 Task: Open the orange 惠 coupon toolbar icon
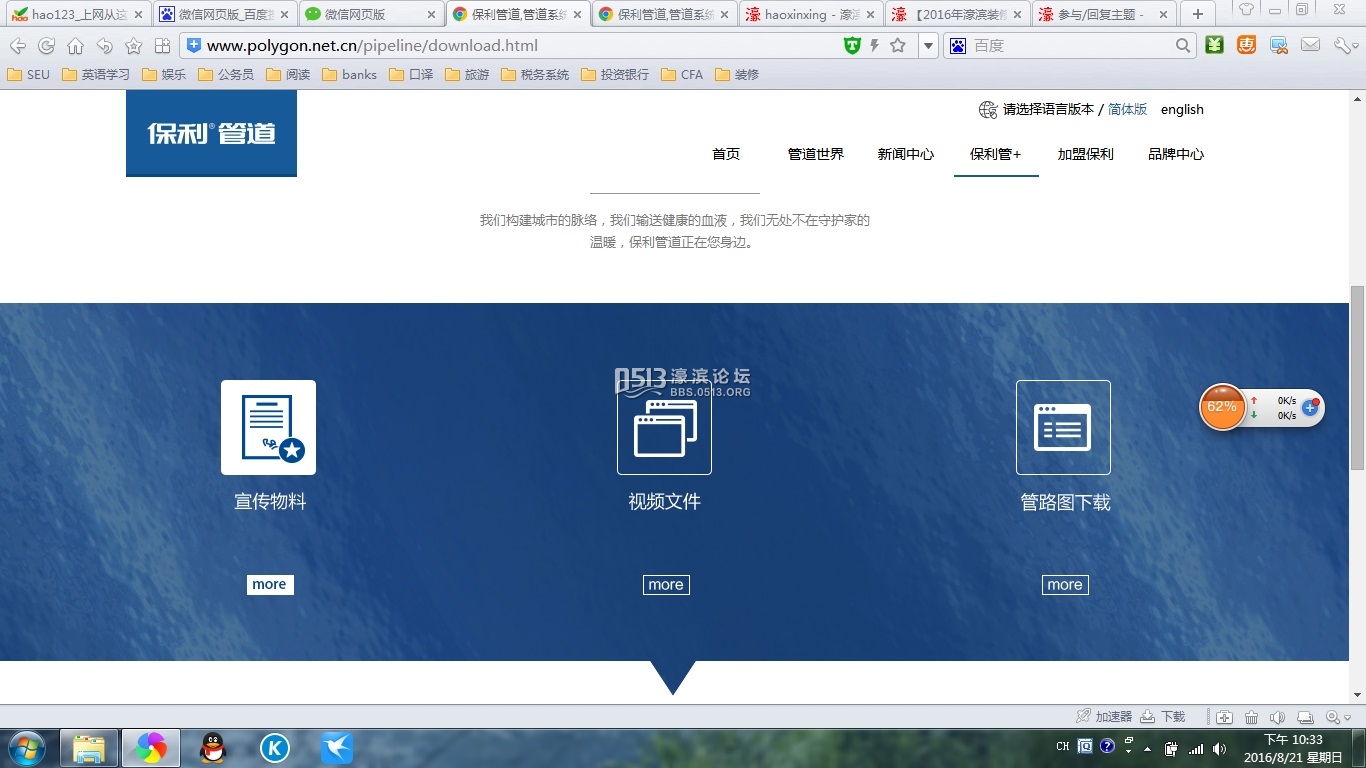(1245, 45)
